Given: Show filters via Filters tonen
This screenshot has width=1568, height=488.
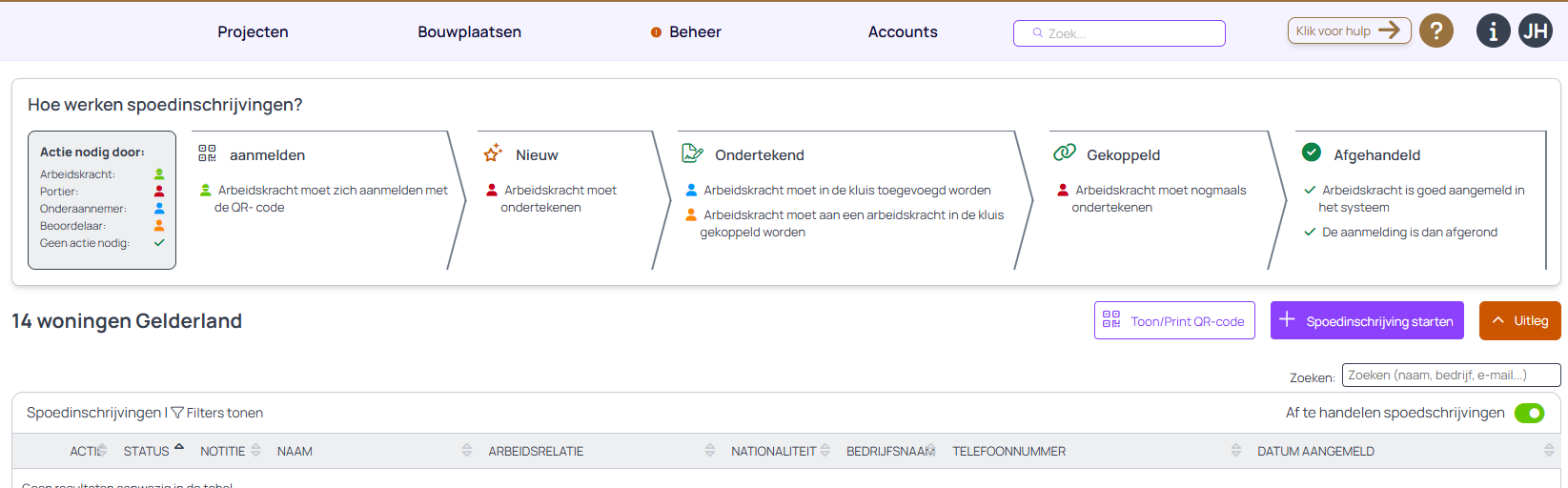Looking at the screenshot, I should point(224,413).
